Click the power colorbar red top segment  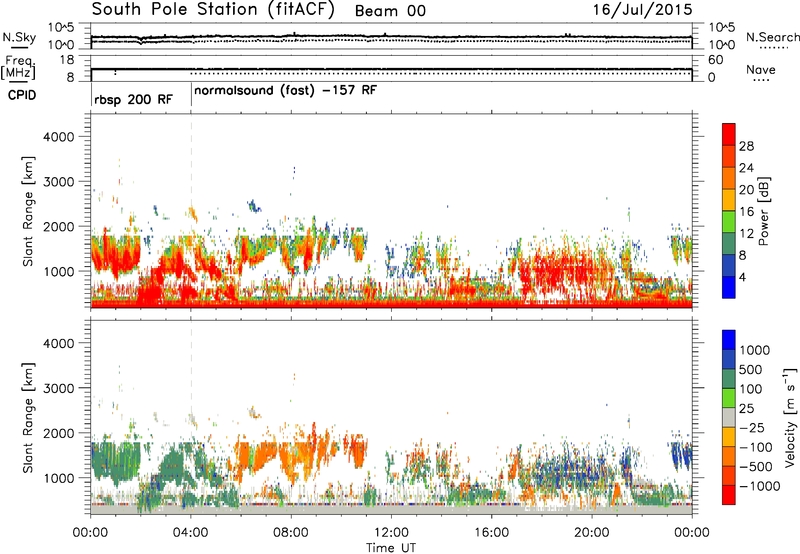click(729, 135)
